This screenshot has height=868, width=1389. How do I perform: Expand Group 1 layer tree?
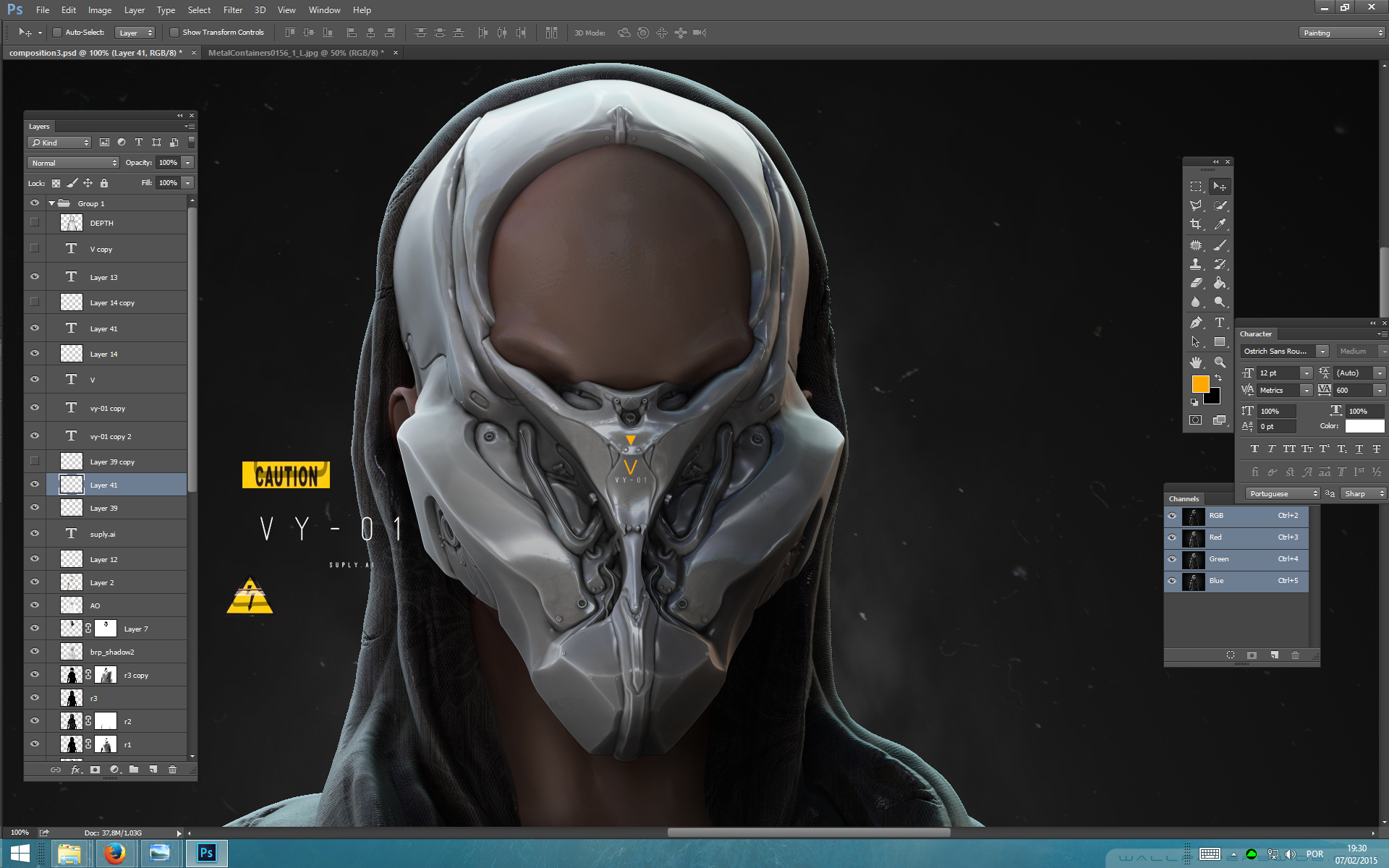point(51,203)
